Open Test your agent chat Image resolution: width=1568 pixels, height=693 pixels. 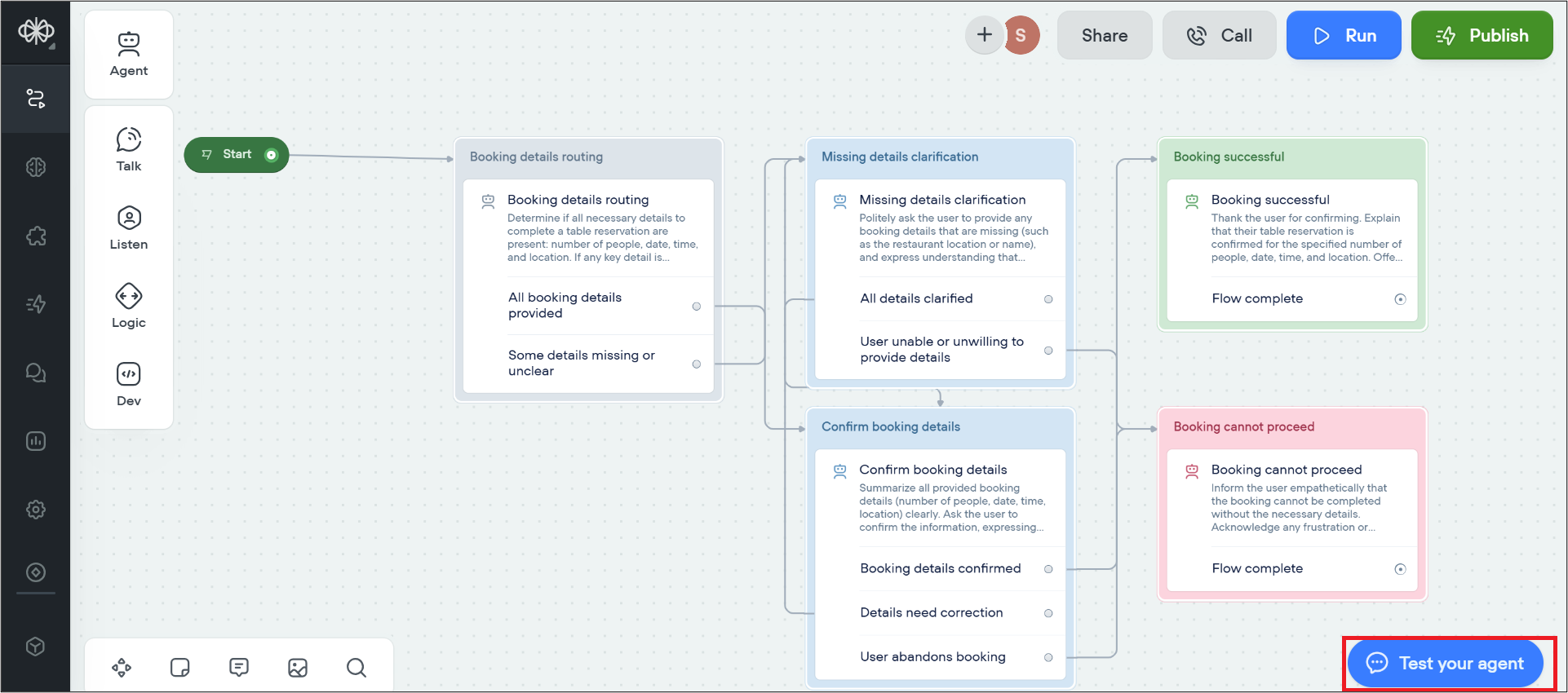(1445, 663)
